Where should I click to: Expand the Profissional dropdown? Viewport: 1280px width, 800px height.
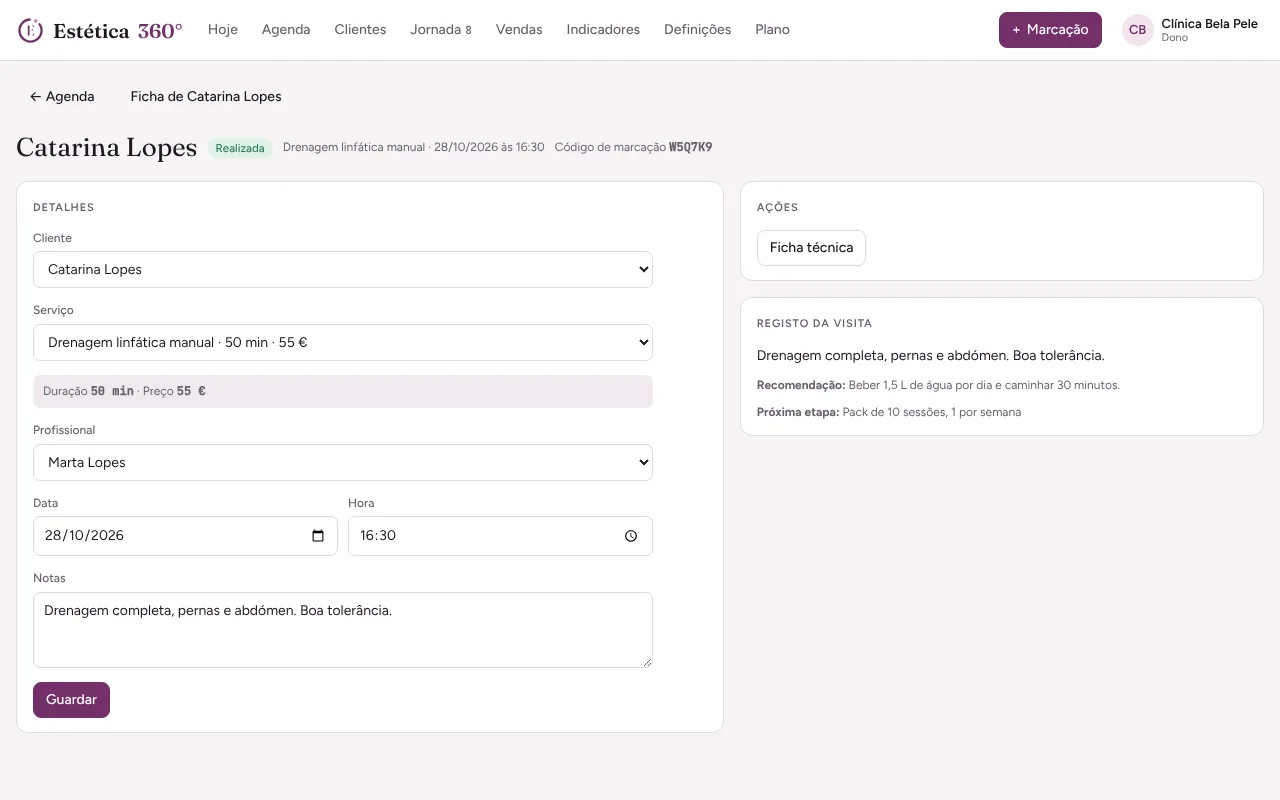click(x=343, y=463)
